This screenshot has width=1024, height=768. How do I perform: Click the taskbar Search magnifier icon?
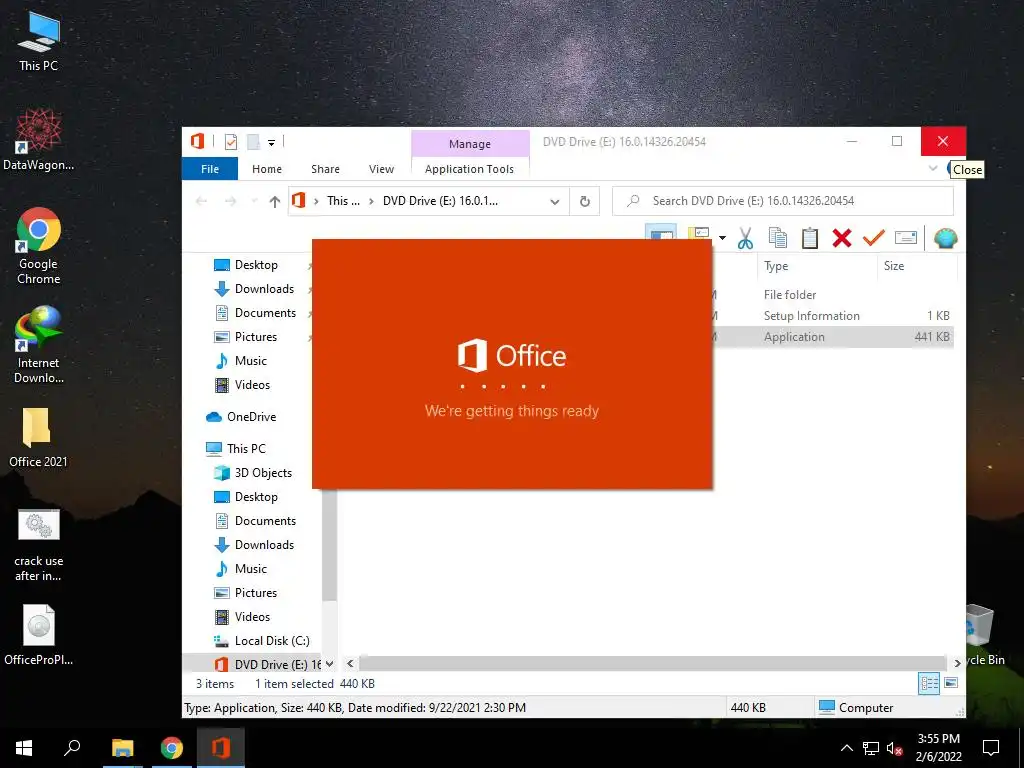point(72,748)
